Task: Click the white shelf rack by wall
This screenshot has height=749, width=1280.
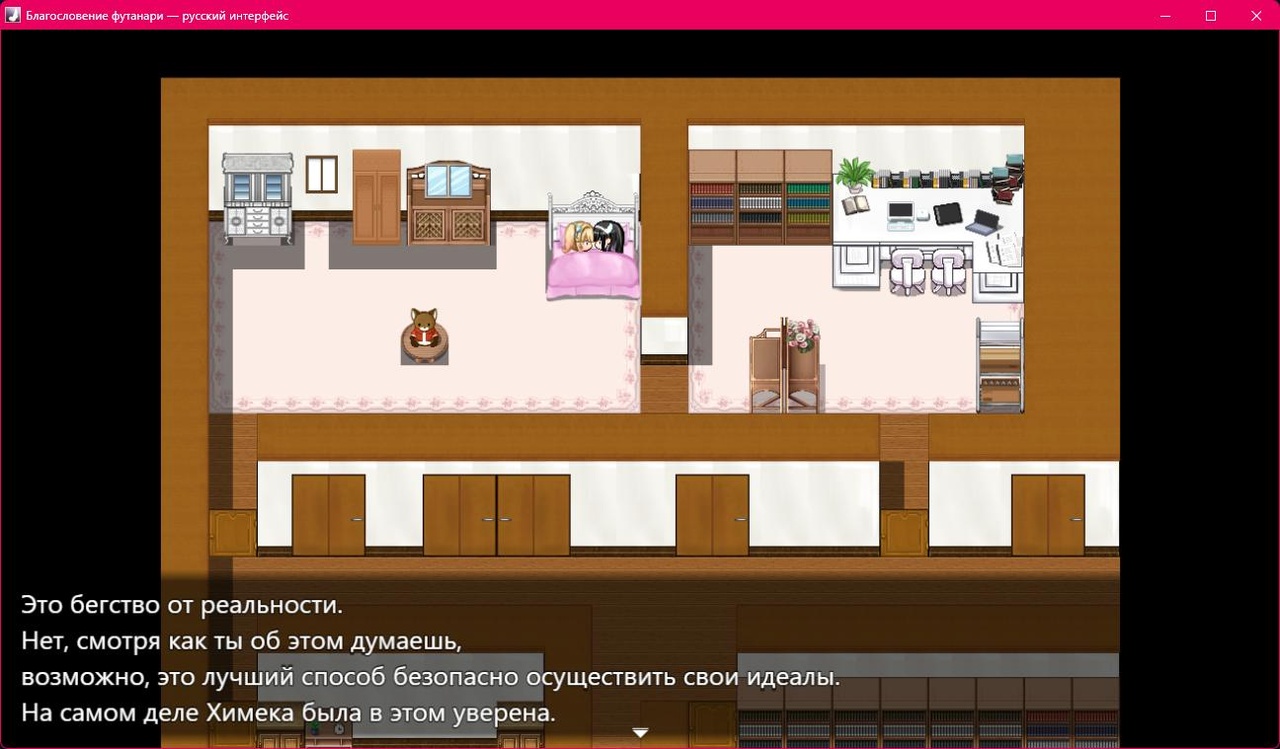Action: point(1000,365)
